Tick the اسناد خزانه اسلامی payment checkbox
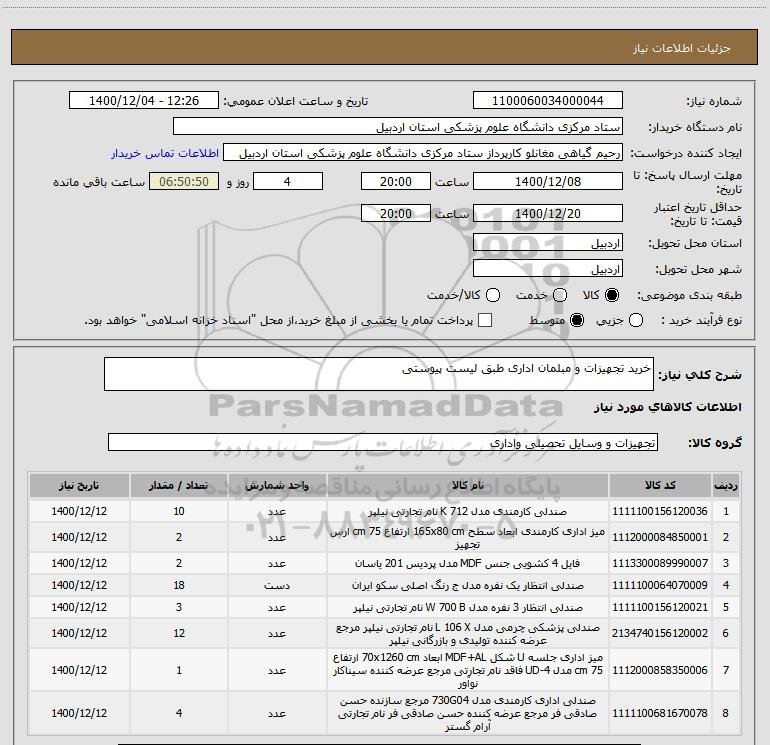Image resolution: width=770 pixels, height=745 pixels. 485,320
